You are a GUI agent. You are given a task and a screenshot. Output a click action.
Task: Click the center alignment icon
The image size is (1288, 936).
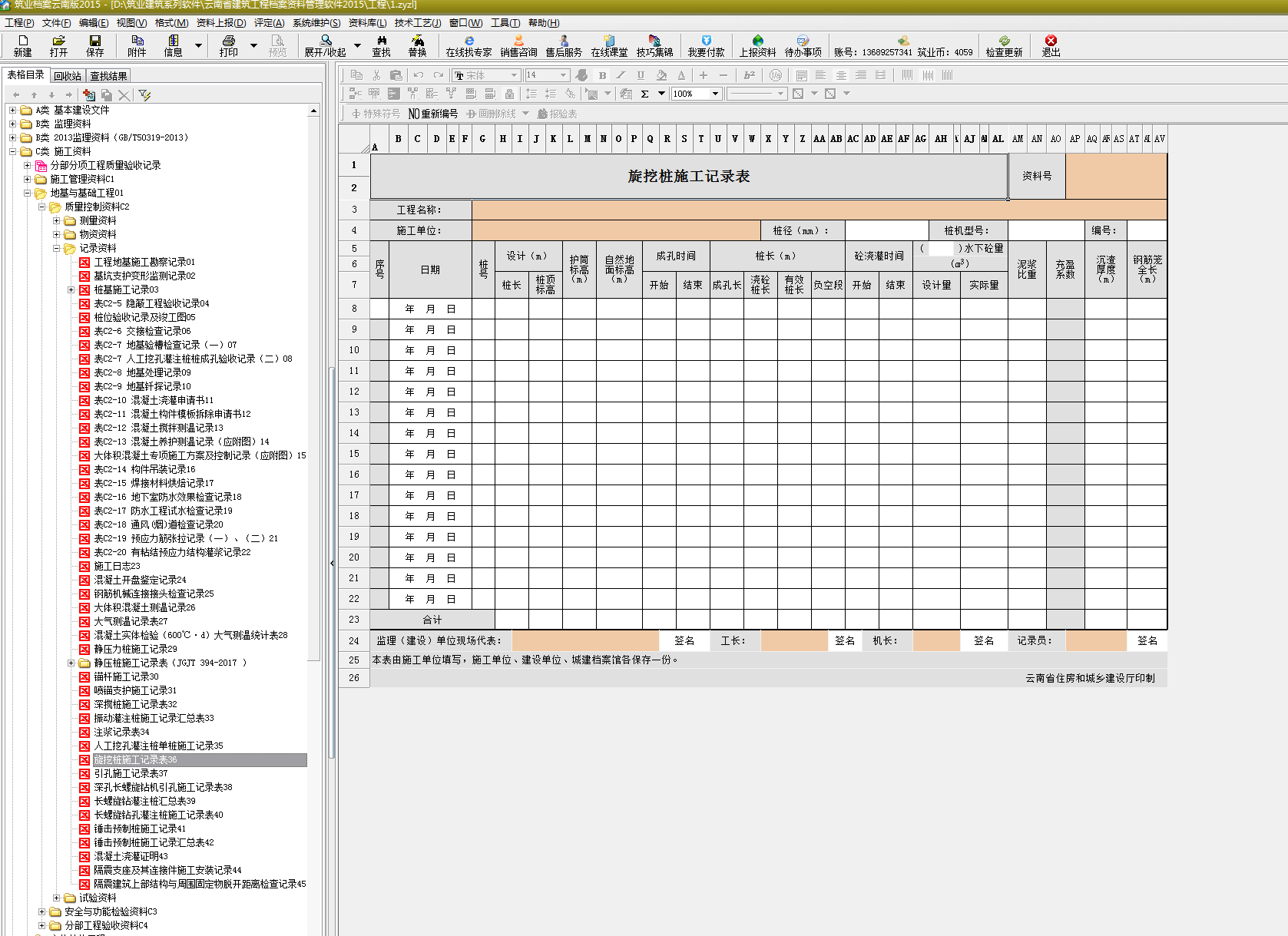(841, 75)
